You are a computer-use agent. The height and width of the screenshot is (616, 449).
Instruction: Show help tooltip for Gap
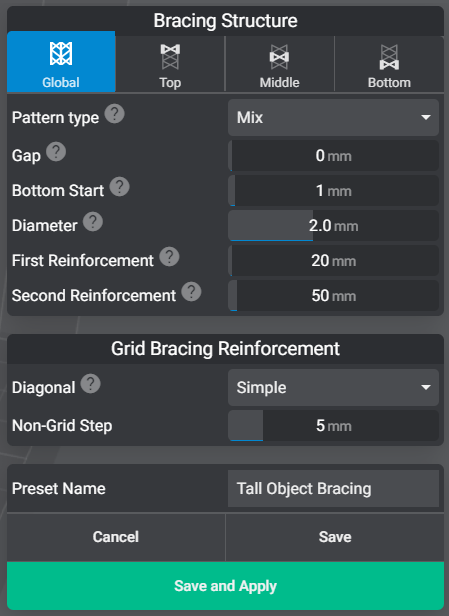[x=56, y=152]
